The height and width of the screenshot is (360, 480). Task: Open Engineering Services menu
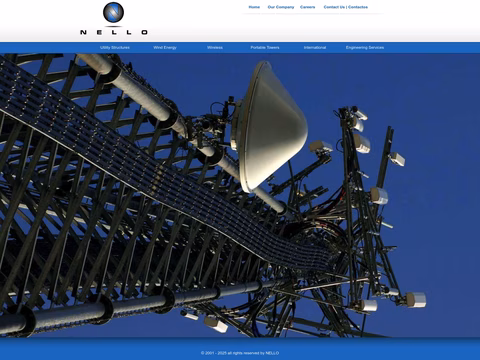[365, 48]
